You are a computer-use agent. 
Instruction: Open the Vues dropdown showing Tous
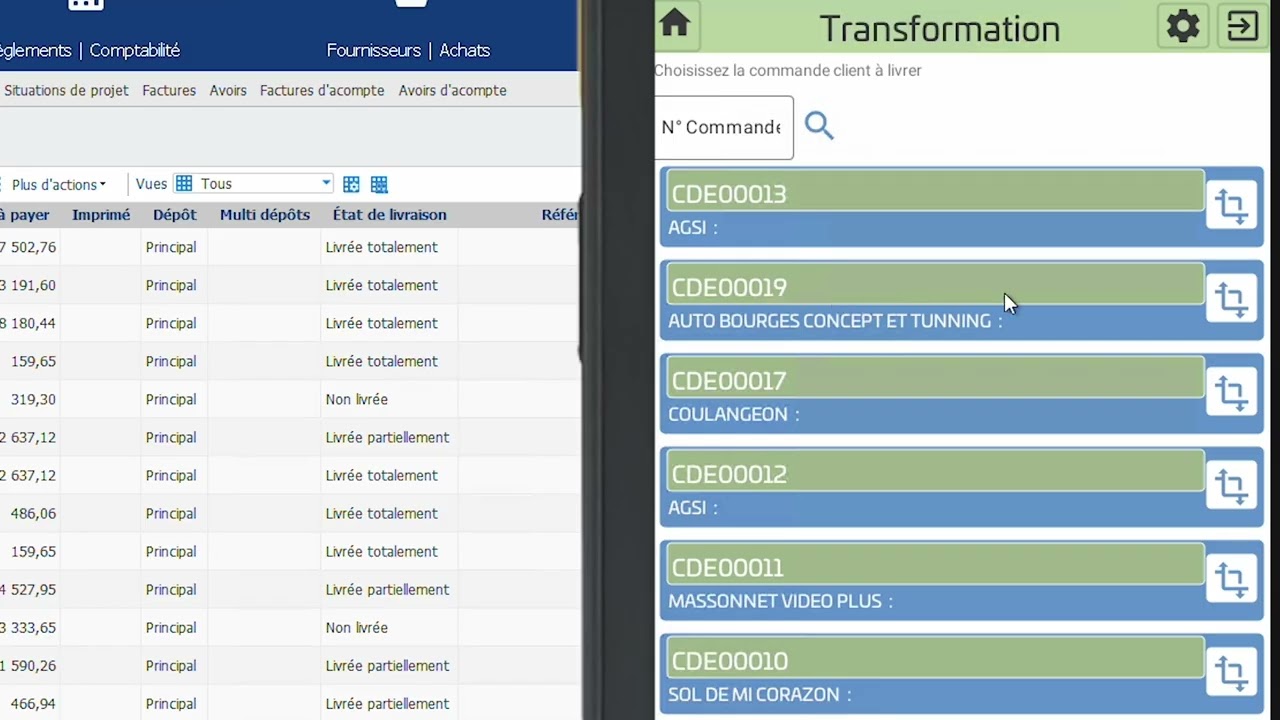[x=253, y=184]
